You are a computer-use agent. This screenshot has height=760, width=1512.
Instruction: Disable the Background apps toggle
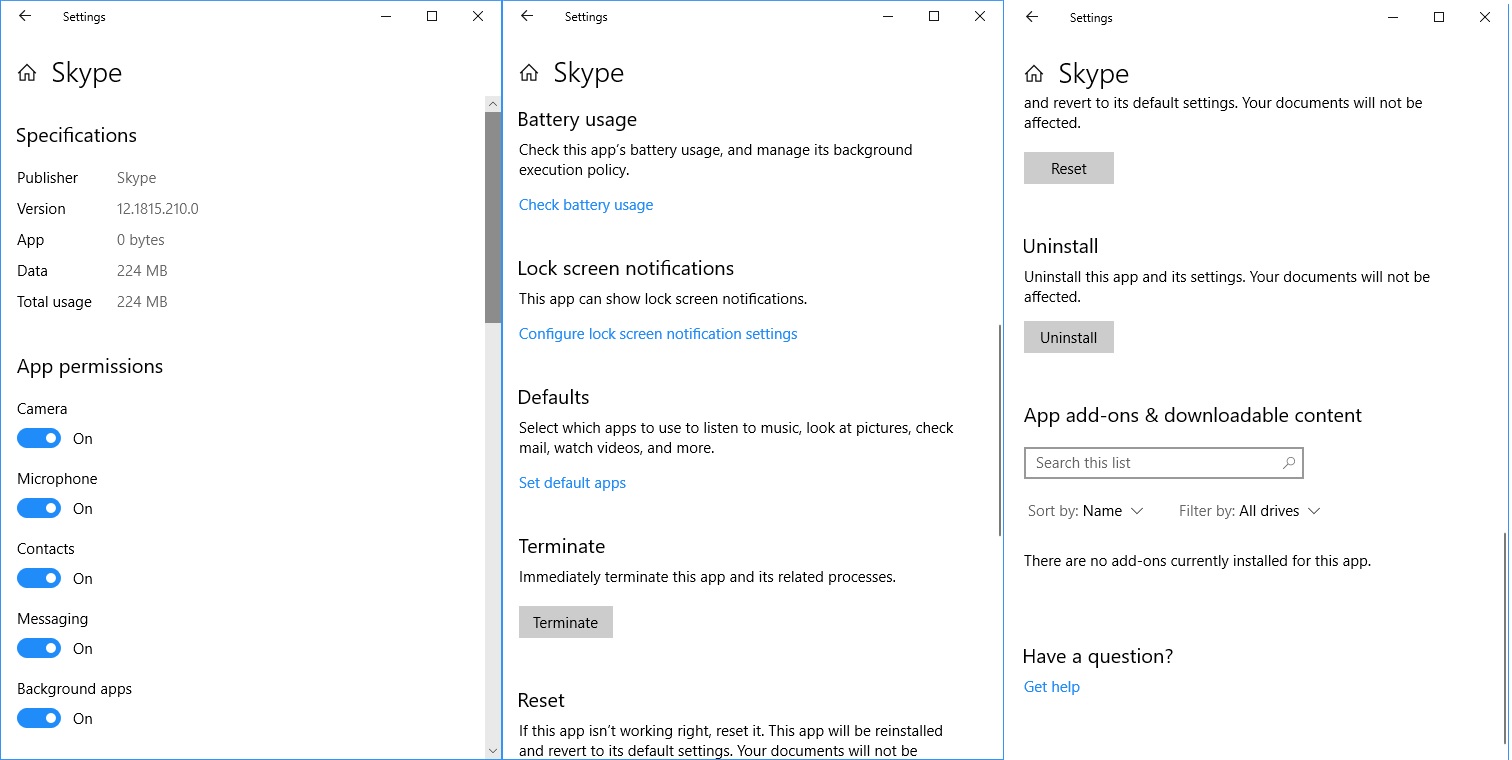39,718
